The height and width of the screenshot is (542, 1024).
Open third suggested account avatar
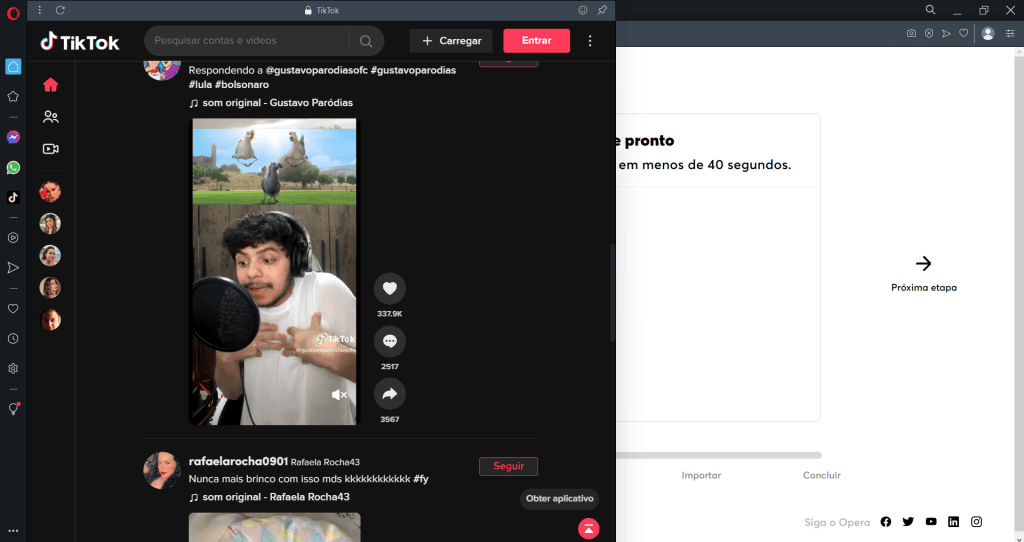tap(50, 255)
